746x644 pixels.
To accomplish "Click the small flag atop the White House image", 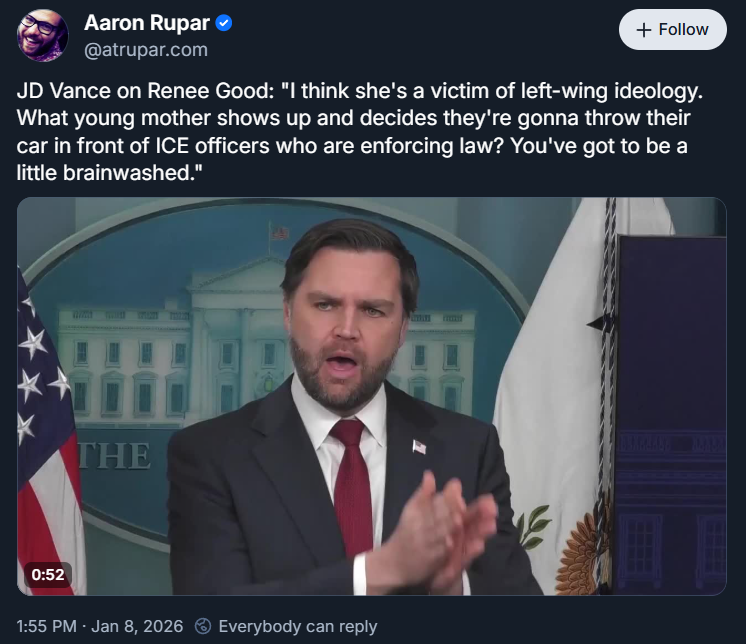I will point(281,233).
